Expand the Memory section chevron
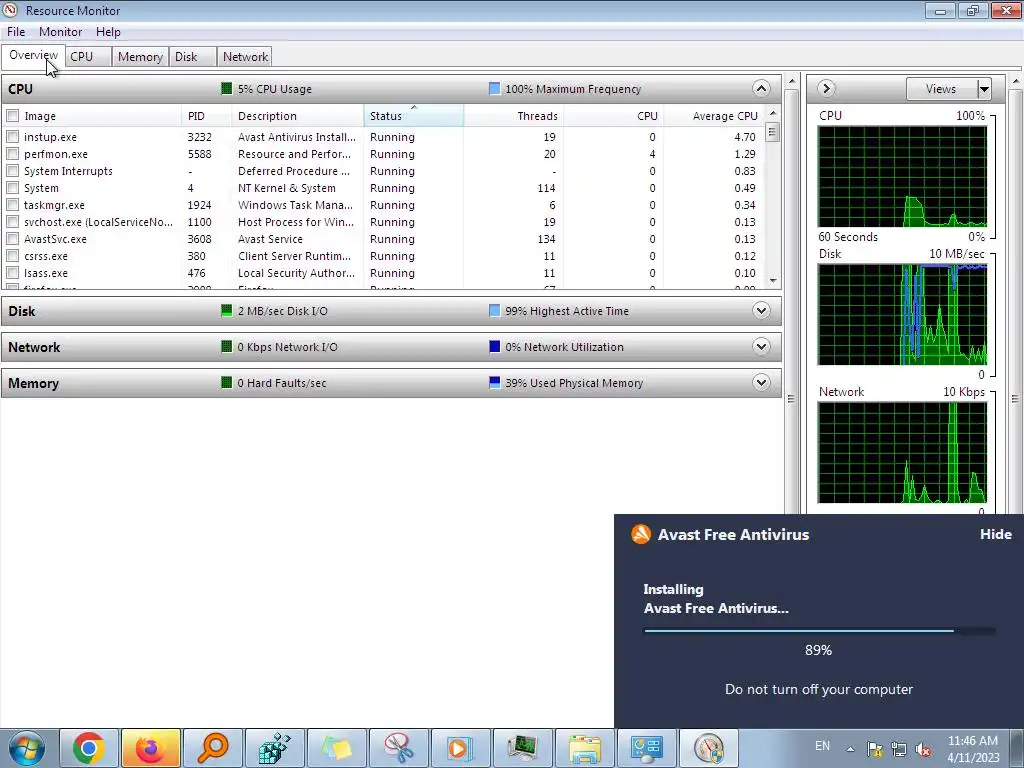Viewport: 1024px width, 768px height. click(761, 382)
